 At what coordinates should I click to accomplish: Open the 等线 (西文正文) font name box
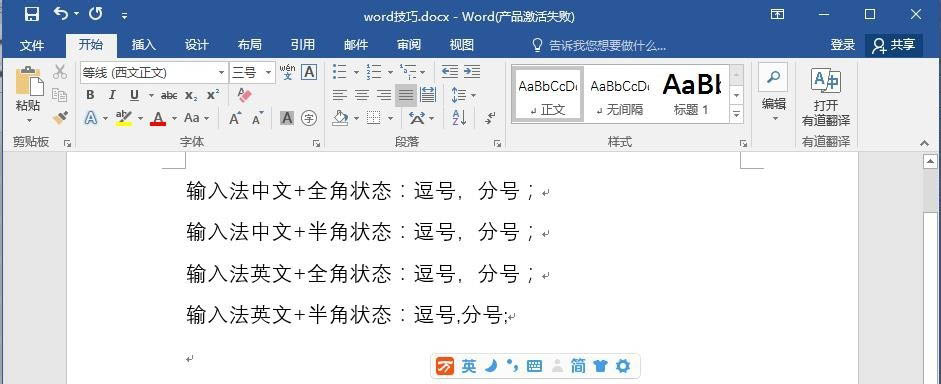click(154, 73)
